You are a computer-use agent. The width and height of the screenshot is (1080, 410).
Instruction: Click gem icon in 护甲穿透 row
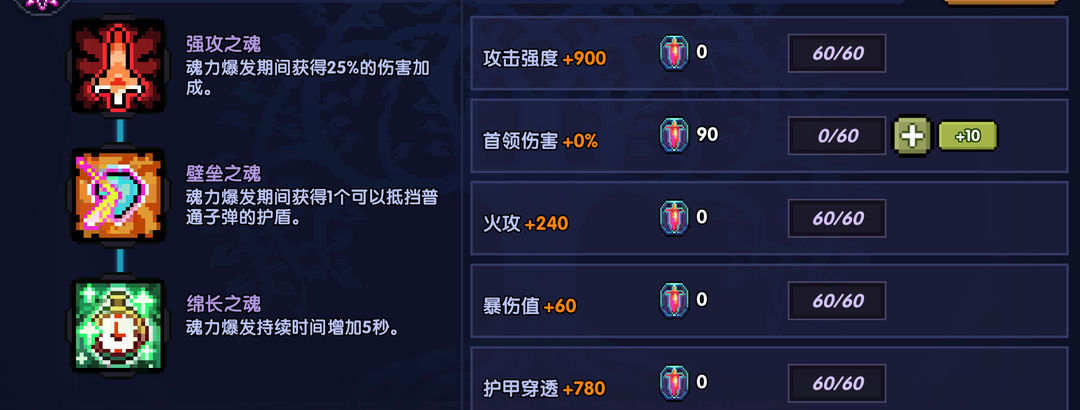674,383
